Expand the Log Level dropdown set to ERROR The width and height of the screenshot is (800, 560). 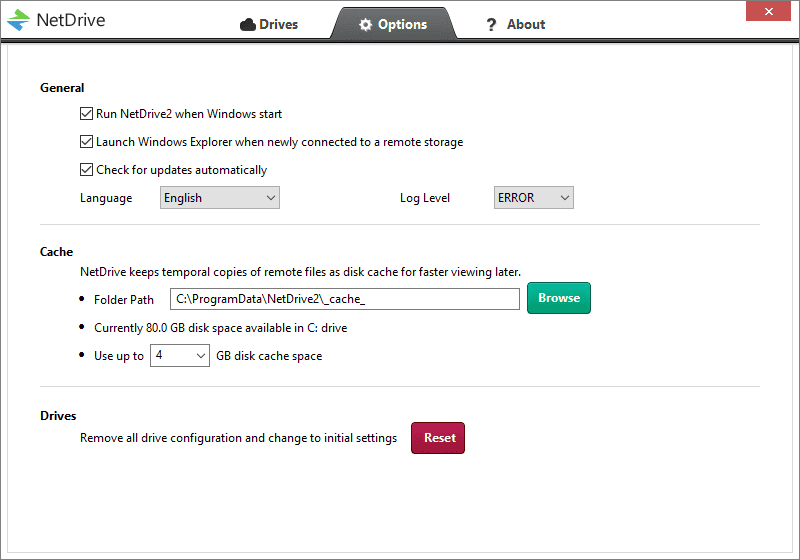(x=533, y=198)
